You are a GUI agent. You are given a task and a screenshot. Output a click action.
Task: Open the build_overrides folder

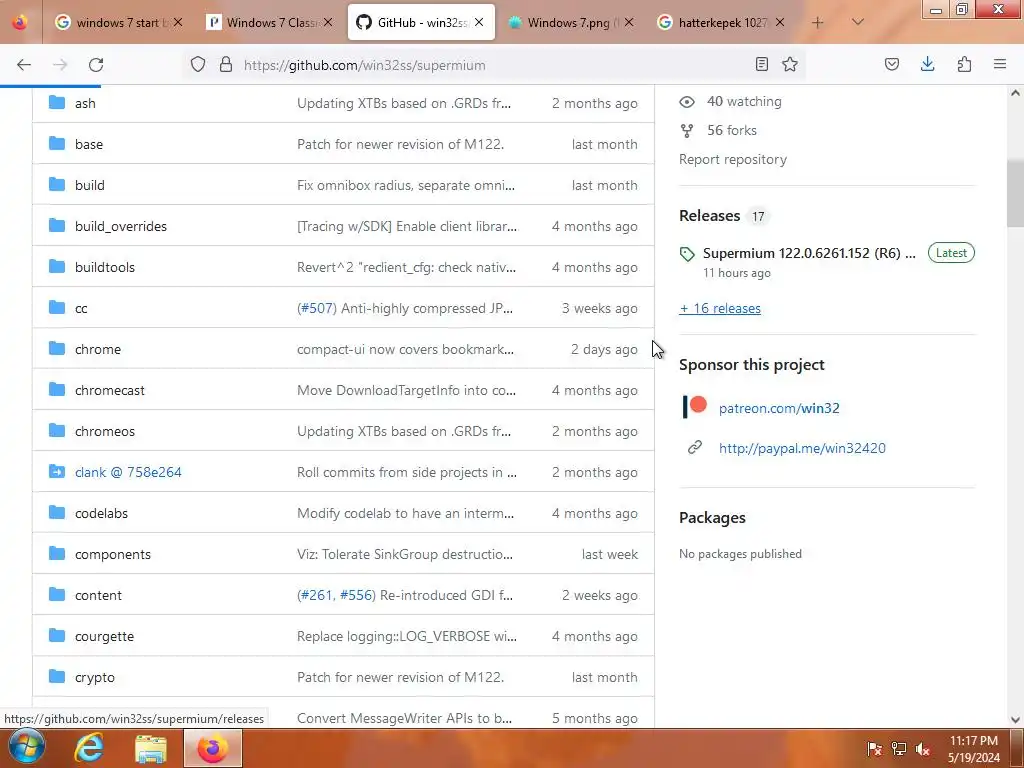pos(121,226)
